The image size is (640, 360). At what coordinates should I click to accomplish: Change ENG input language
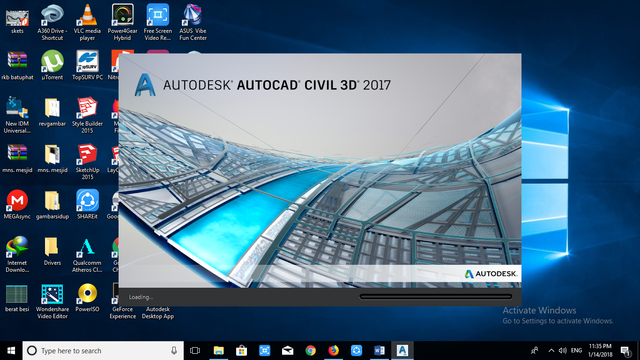(576, 351)
